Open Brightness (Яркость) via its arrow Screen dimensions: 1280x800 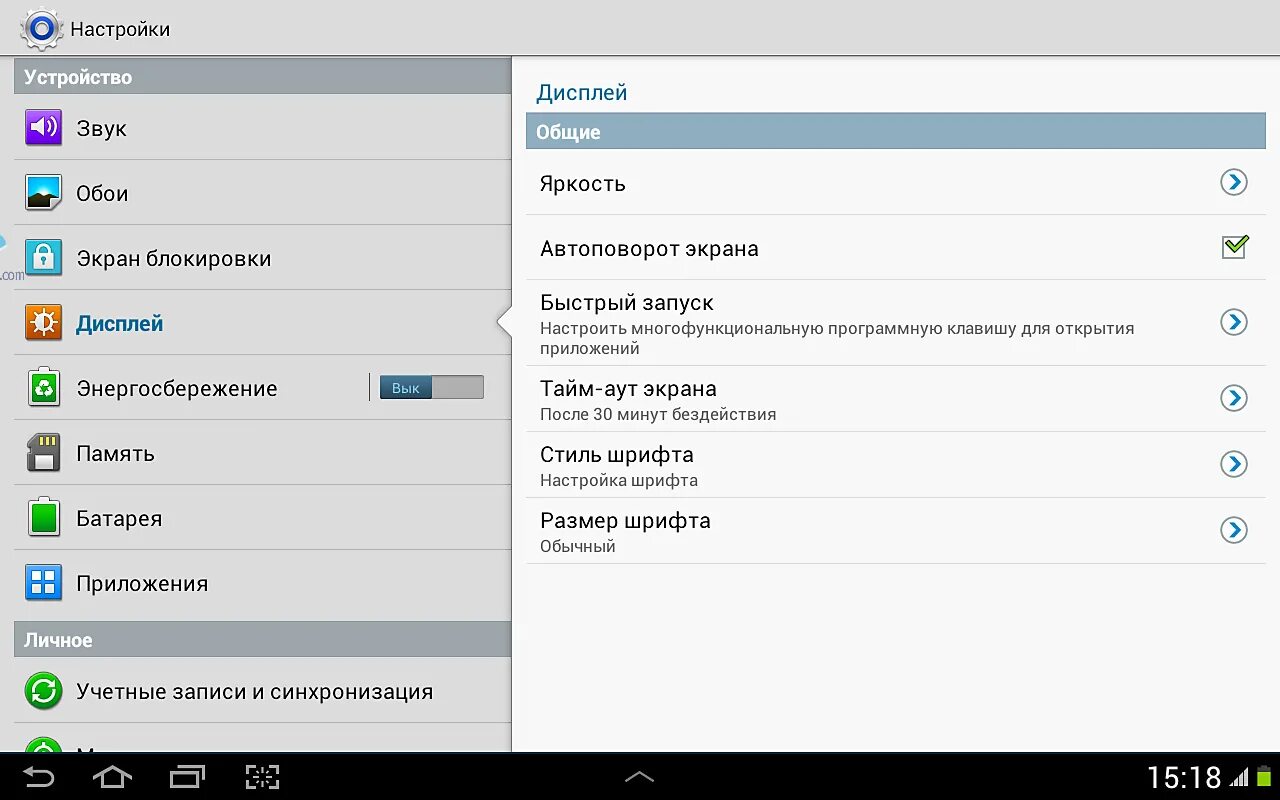point(1234,183)
